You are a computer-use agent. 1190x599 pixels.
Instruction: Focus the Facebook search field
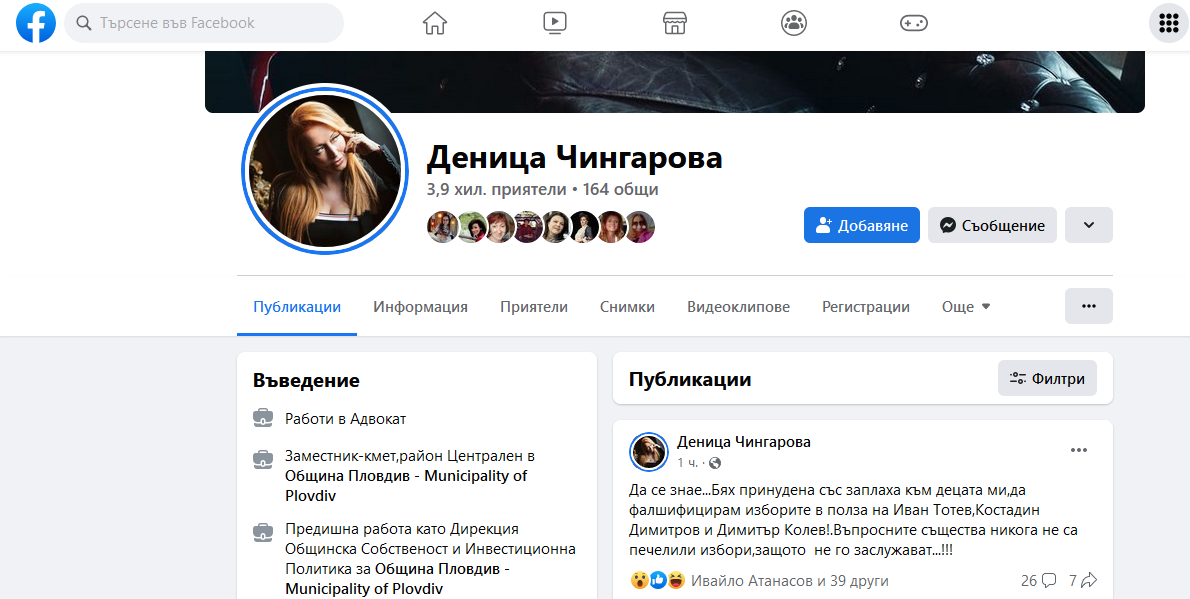[x=204, y=23]
